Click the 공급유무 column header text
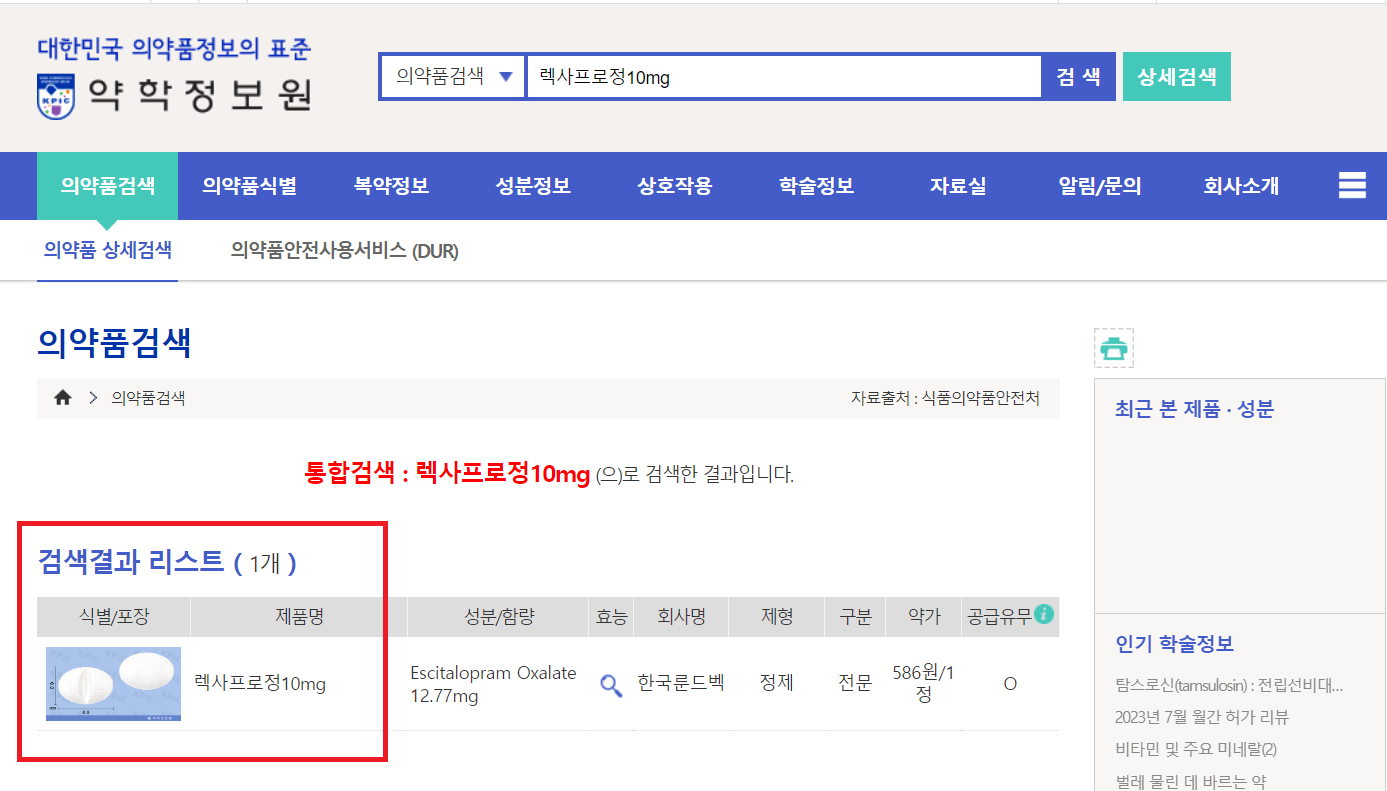The image size is (1387, 791). tap(1000, 617)
